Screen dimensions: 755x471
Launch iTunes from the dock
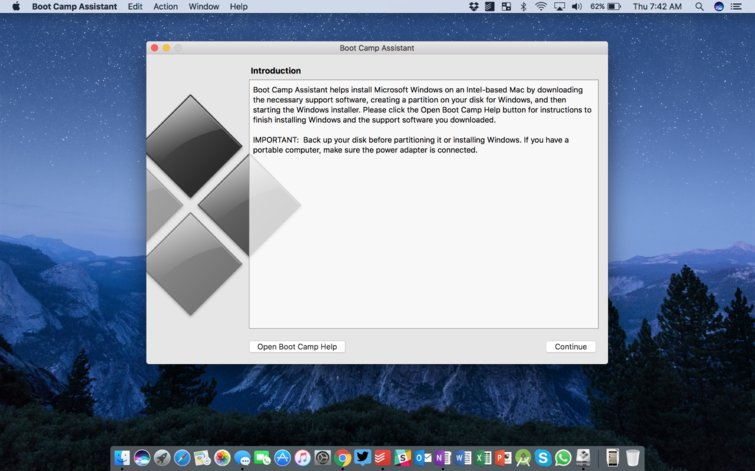(x=302, y=457)
